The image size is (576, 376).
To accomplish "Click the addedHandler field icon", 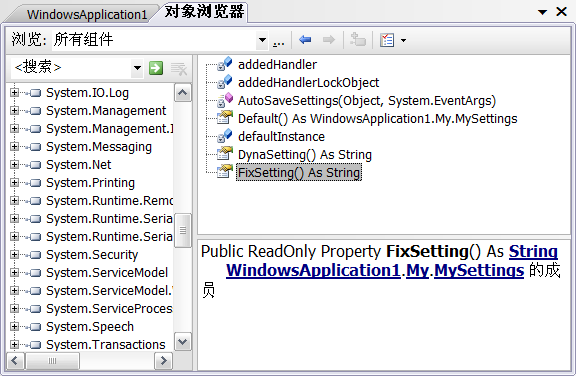I will coord(224,64).
